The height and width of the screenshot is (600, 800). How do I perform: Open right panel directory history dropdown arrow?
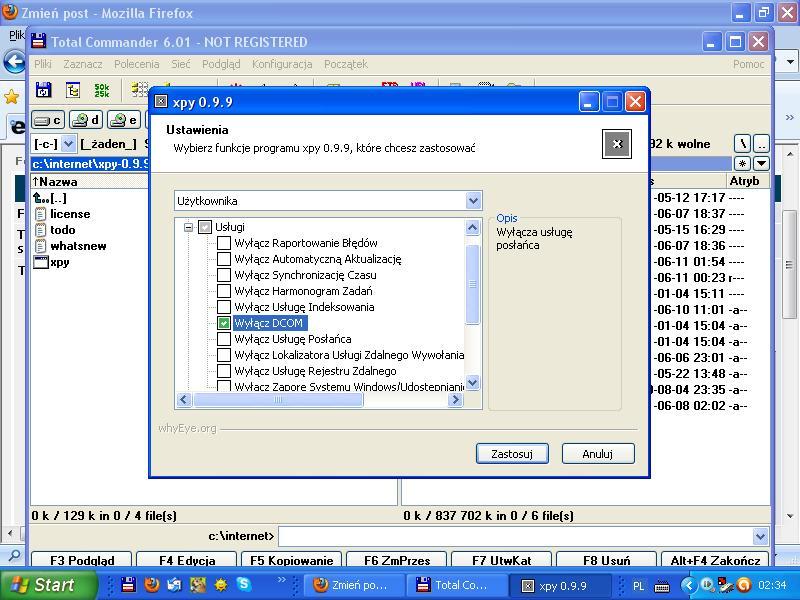[x=761, y=163]
